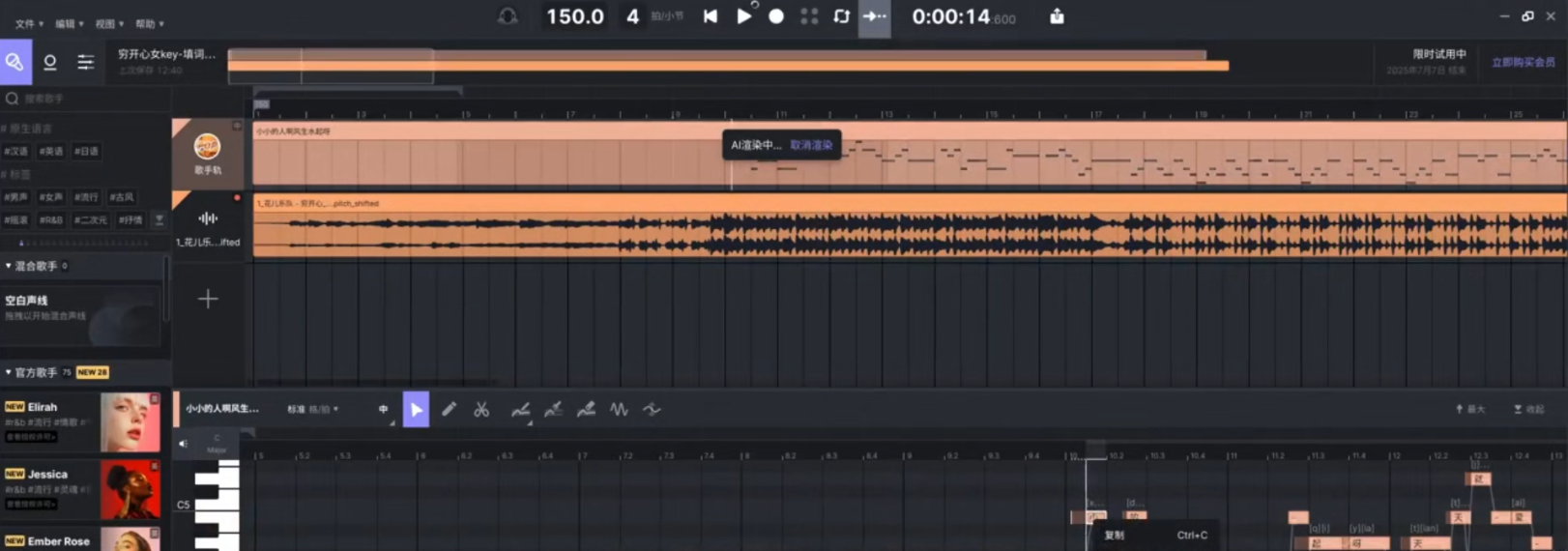Click the 搜索歌手 search field
Viewport: 1568px width, 551px height.
tap(87, 99)
